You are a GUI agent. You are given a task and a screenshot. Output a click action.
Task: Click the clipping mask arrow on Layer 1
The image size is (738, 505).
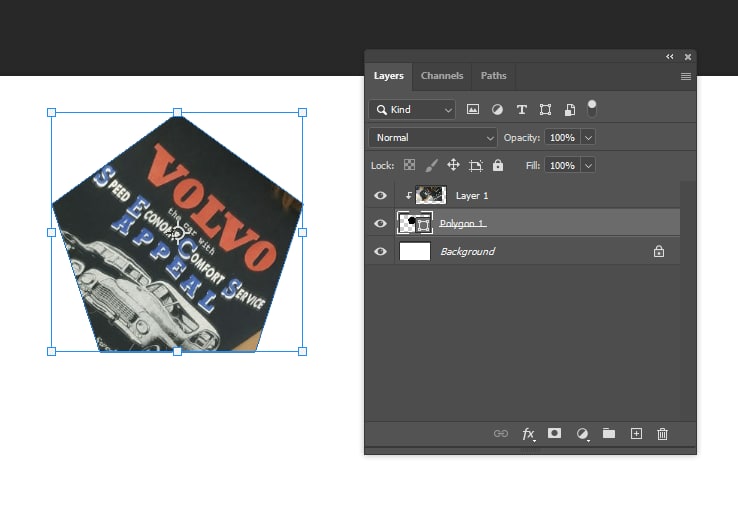tap(409, 195)
